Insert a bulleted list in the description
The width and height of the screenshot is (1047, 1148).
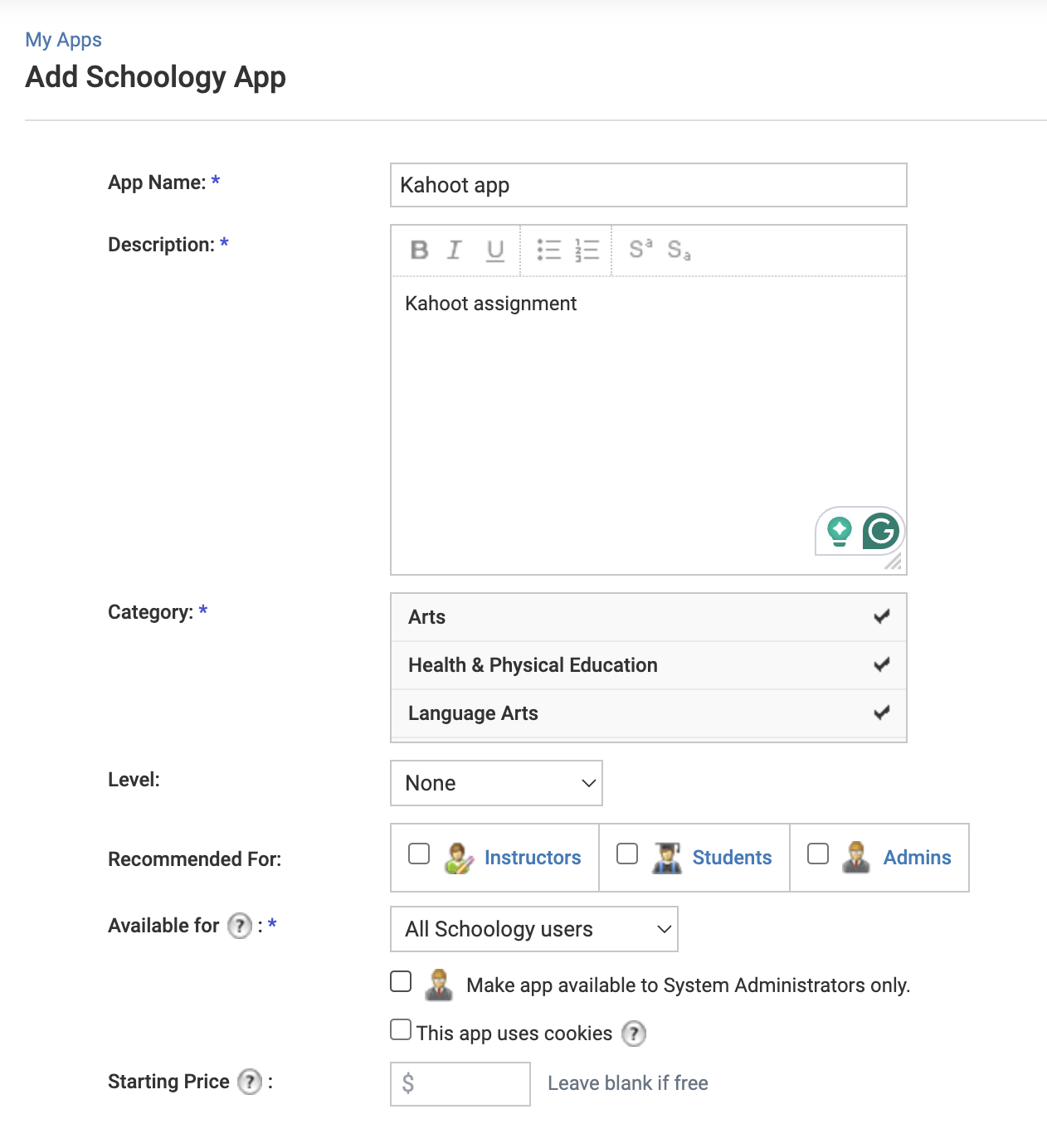point(548,251)
